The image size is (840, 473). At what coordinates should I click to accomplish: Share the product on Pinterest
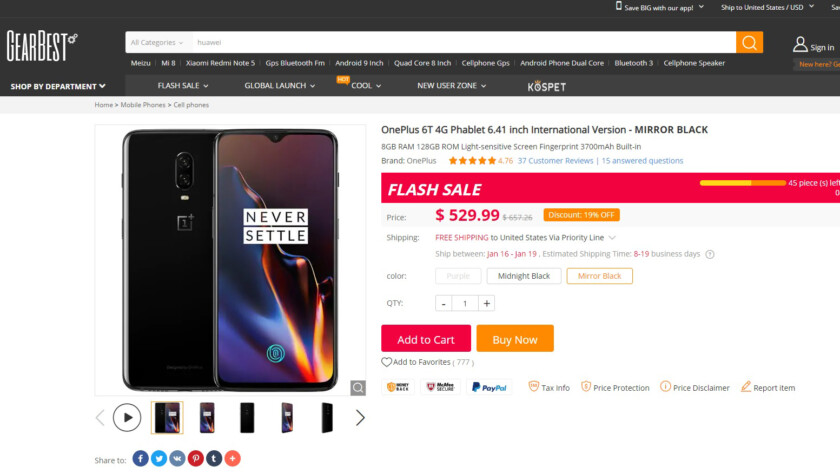click(x=196, y=459)
